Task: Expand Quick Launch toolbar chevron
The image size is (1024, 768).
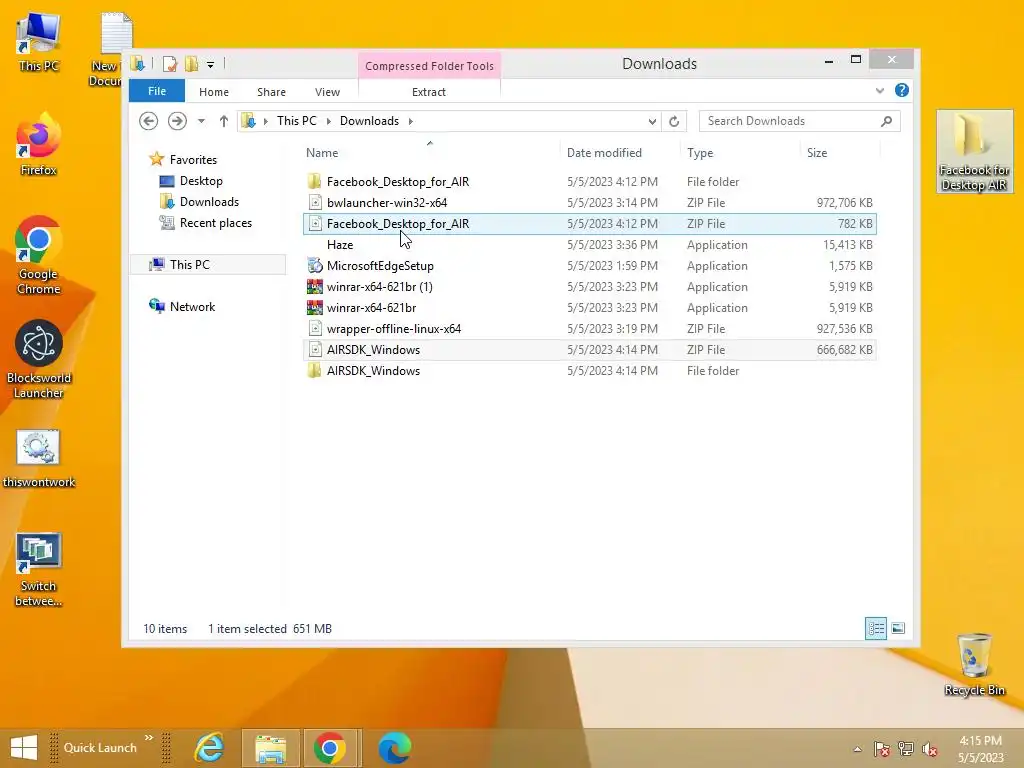Action: coord(149,738)
